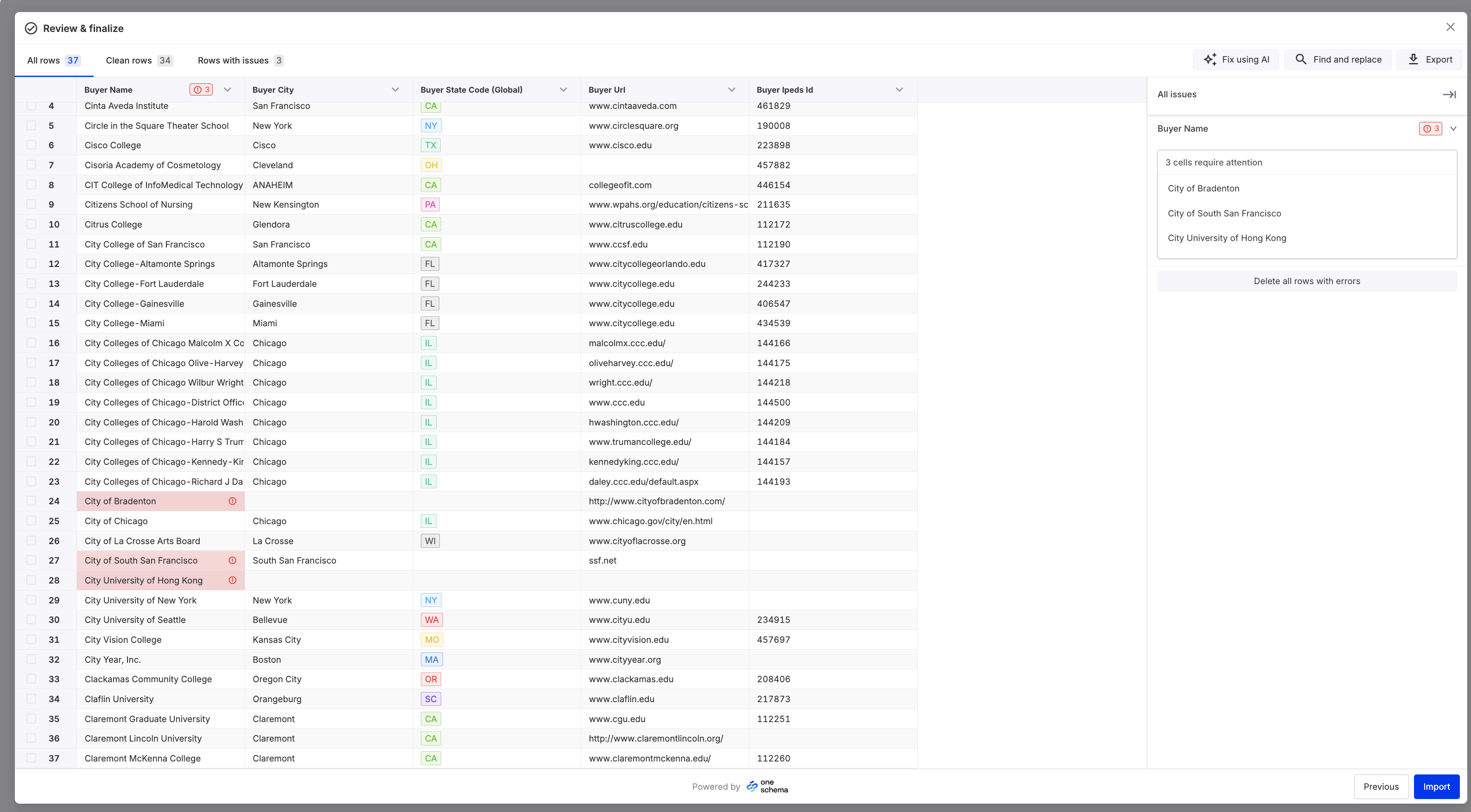This screenshot has height=812, width=1471.
Task: Delete all rows with errors
Action: (x=1307, y=281)
